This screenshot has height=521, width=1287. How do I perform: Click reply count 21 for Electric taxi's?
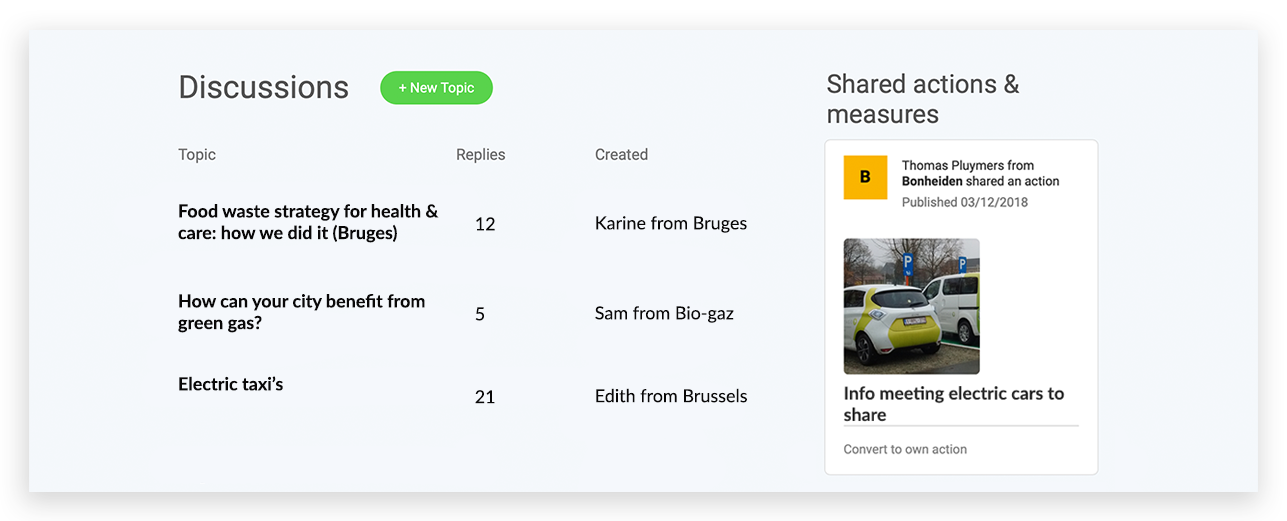(485, 397)
